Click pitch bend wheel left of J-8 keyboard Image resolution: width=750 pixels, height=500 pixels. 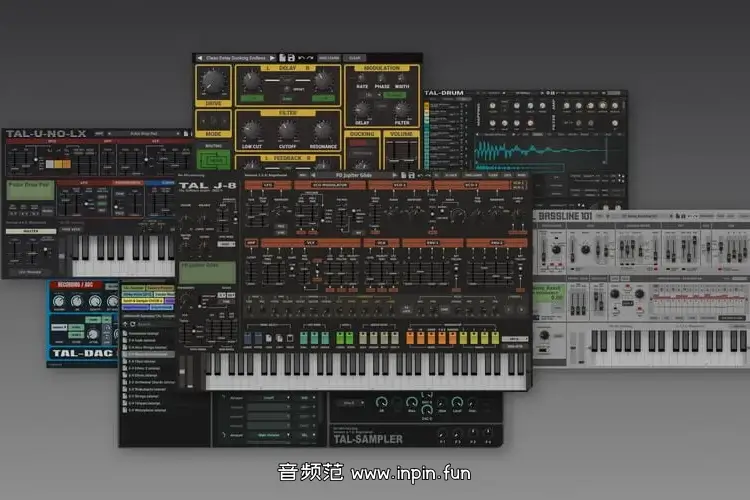[x=182, y=371]
